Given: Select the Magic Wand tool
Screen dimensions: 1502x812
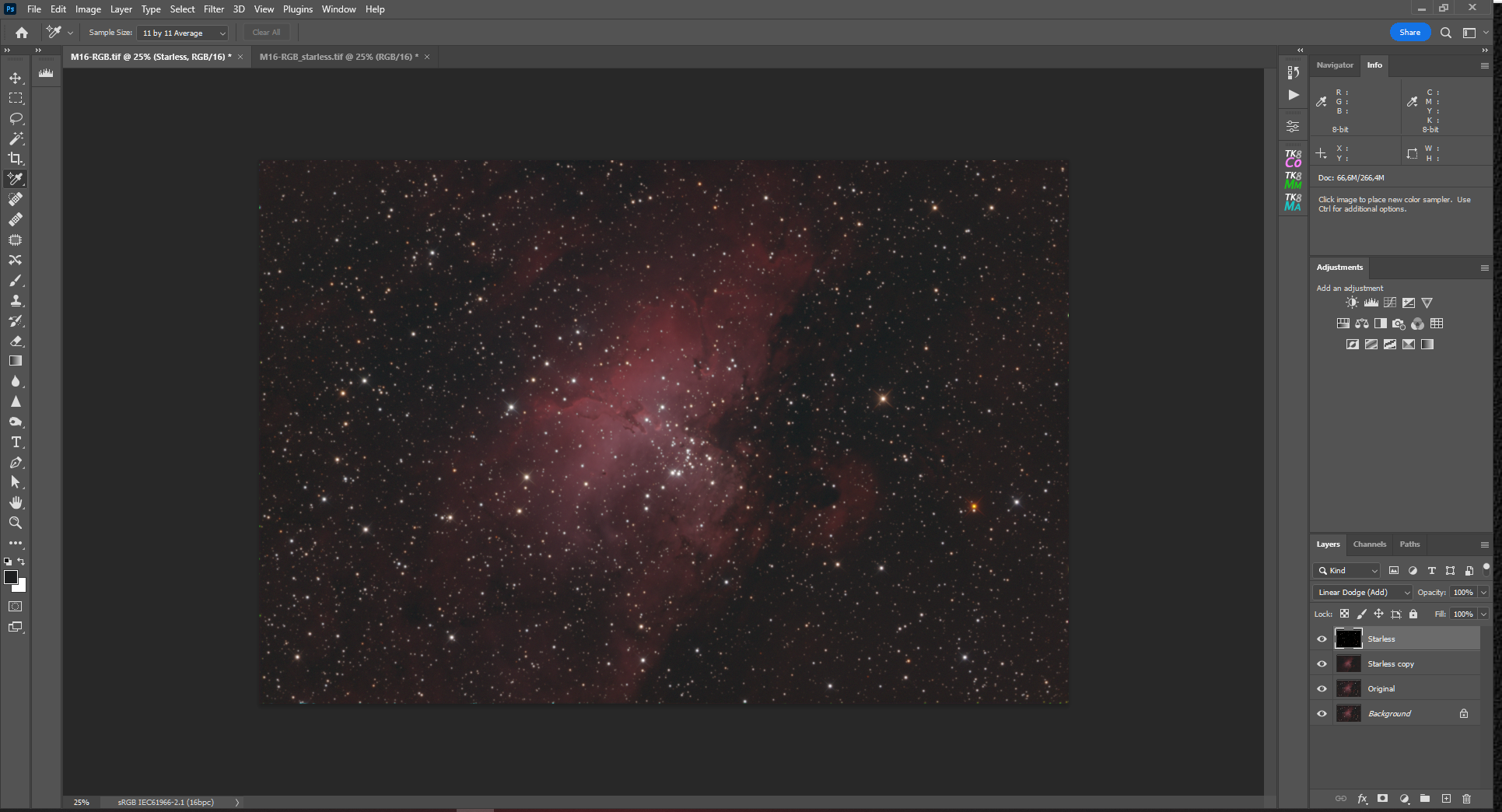Looking at the screenshot, I should (16, 138).
